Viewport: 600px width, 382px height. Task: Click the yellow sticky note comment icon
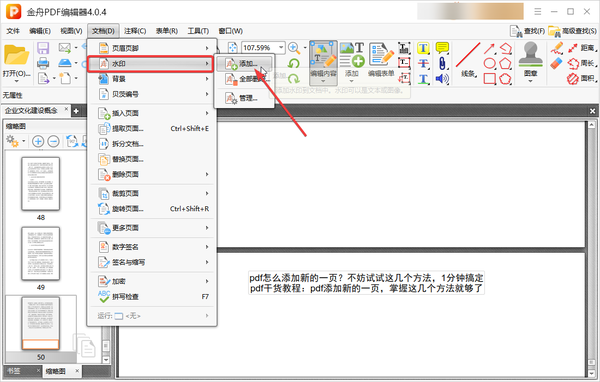[442, 48]
